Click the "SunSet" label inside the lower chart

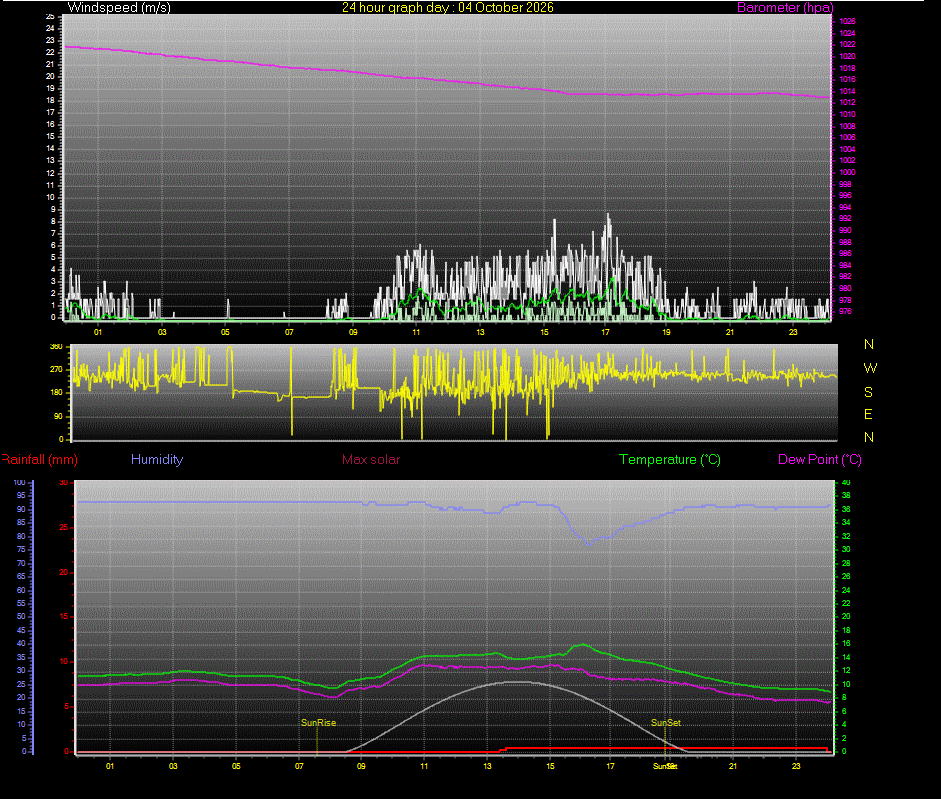point(666,723)
